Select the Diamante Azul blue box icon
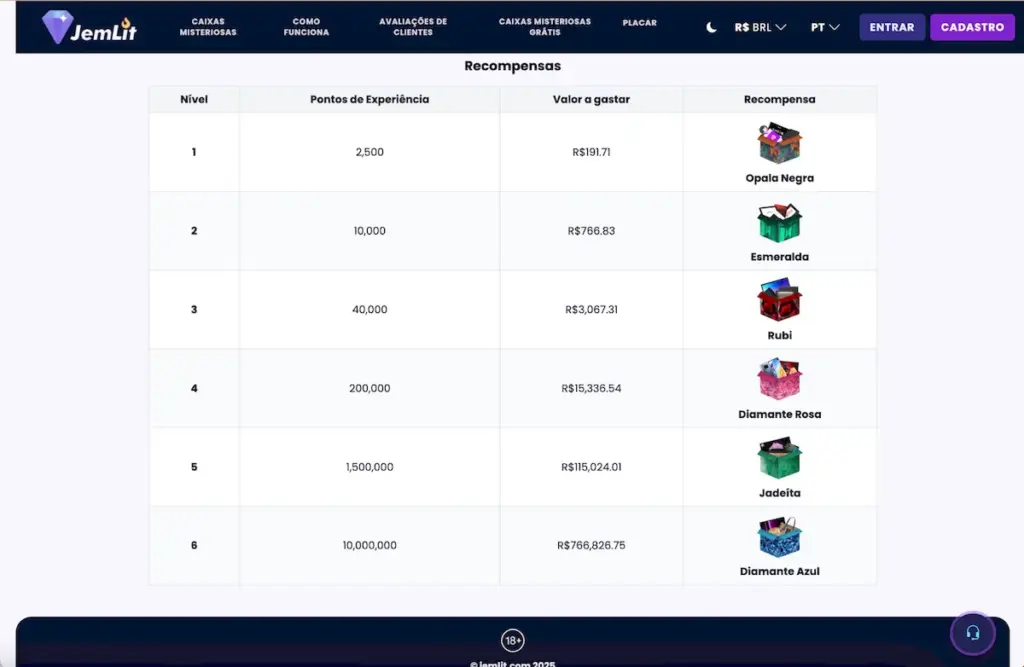 779,536
